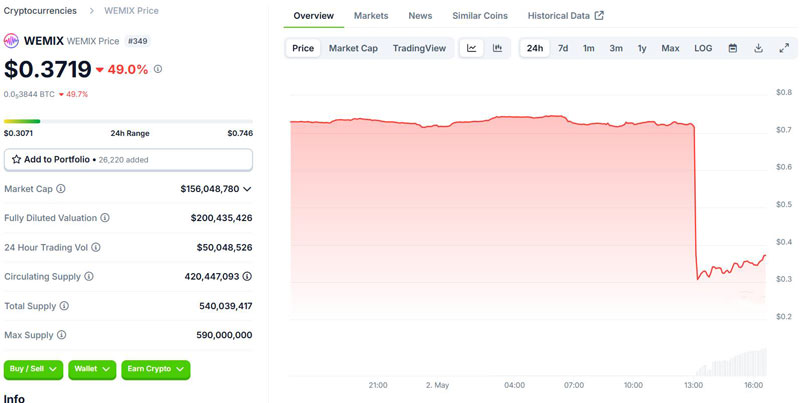Click the $0.3719 current price text
The width and height of the screenshot is (800, 403).
[x=47, y=69]
